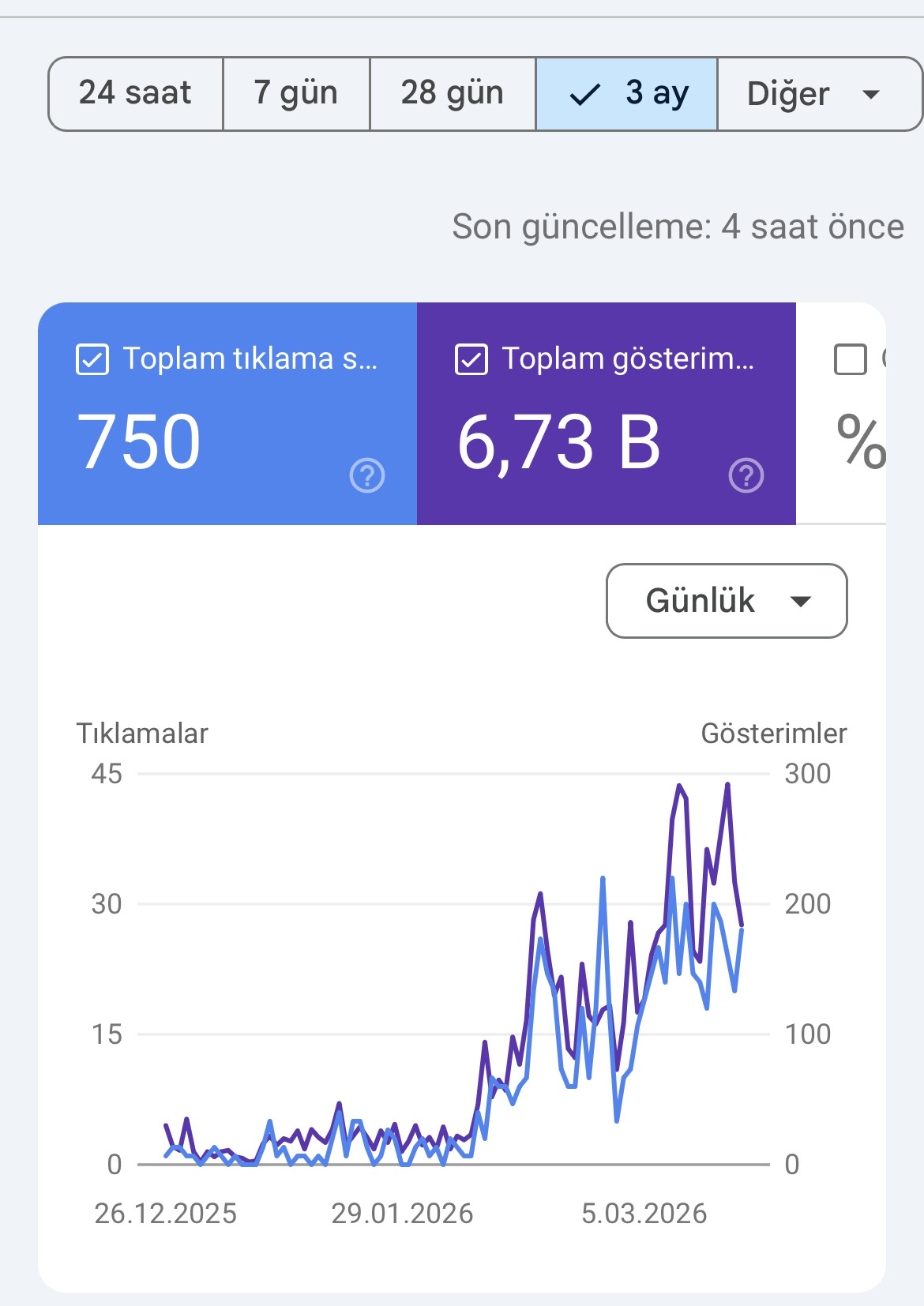Click the 750 total clicks card
This screenshot has height=1306, width=924.
pos(227,414)
